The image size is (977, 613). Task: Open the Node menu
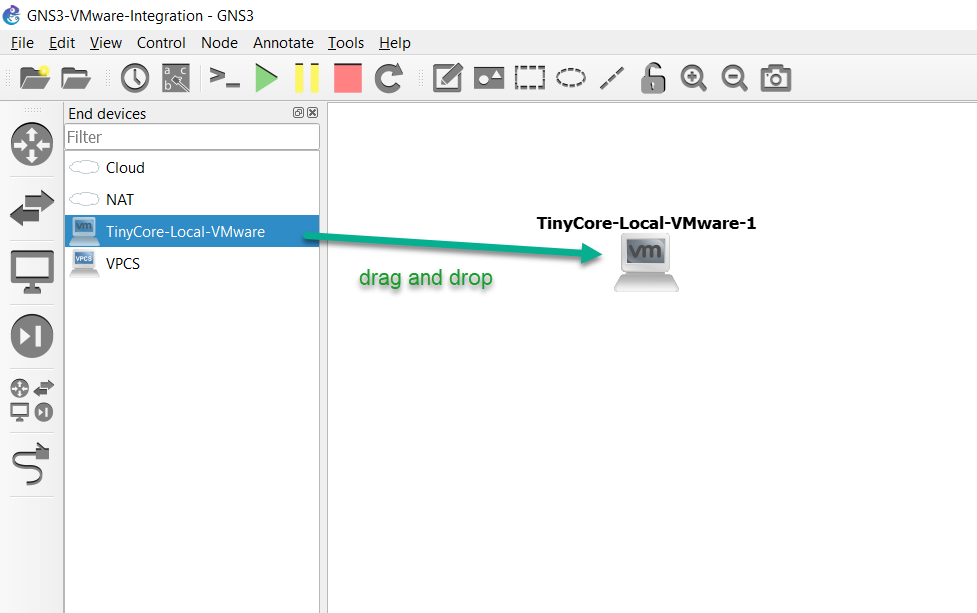(219, 43)
